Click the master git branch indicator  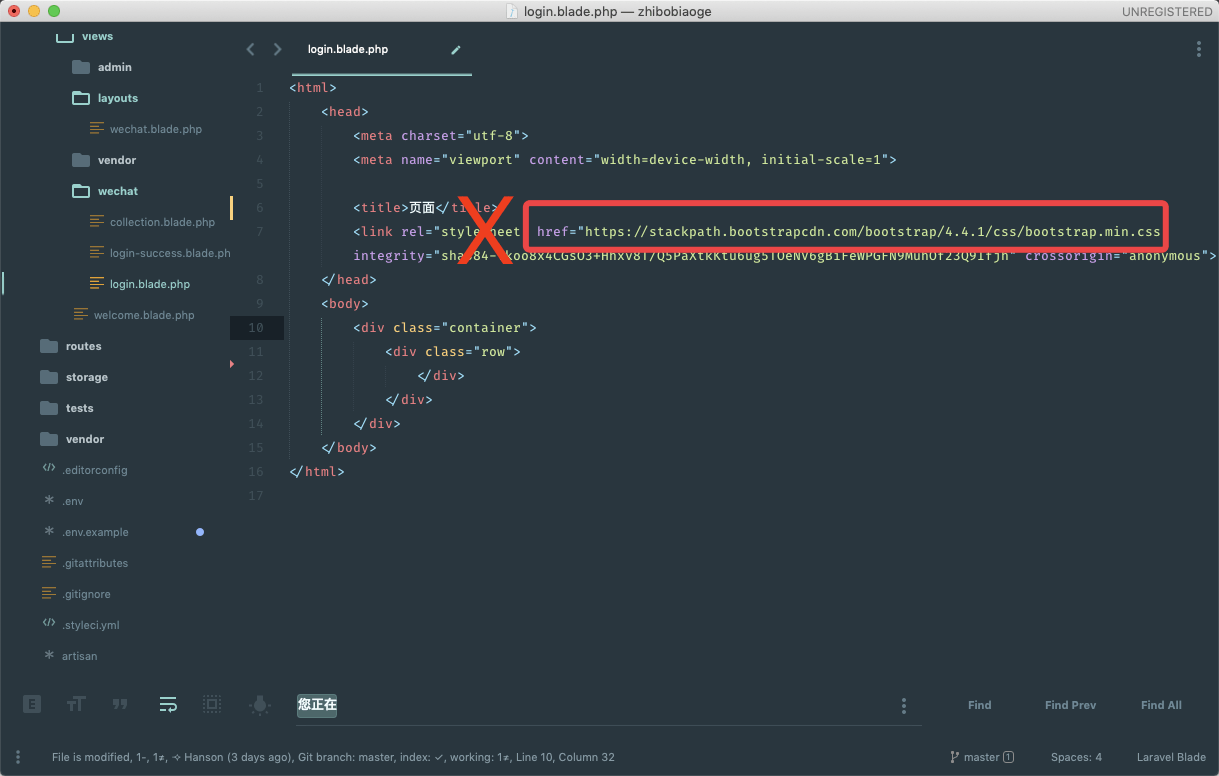pos(981,757)
